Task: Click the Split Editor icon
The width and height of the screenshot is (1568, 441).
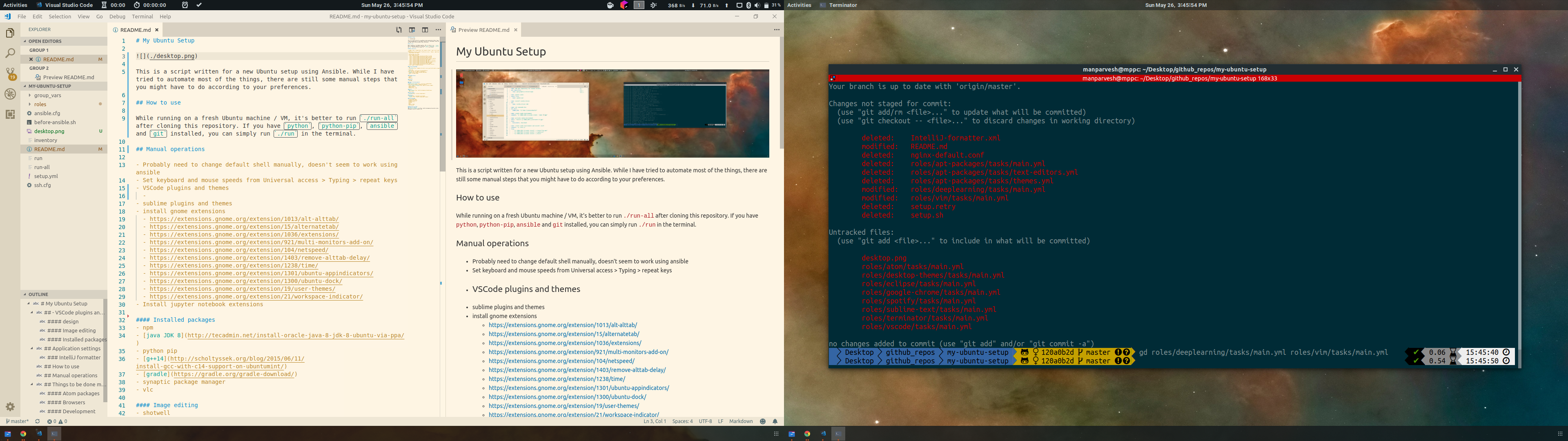Action: point(425,30)
